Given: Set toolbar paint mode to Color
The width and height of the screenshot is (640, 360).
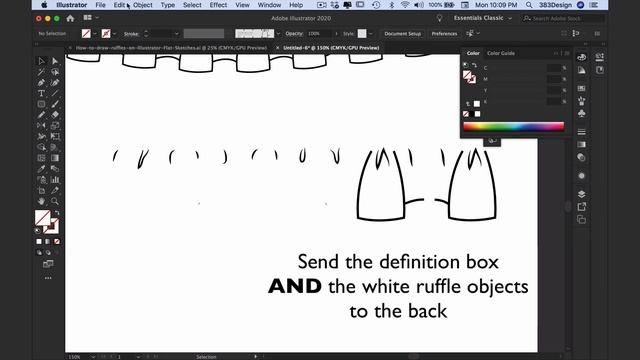Looking at the screenshot, I should (39, 242).
